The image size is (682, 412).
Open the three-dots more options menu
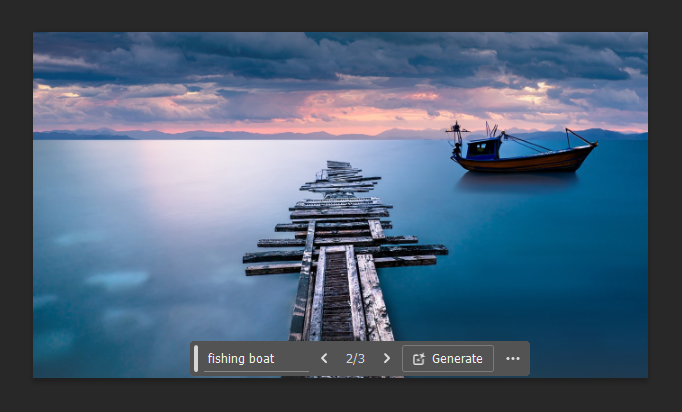point(513,358)
